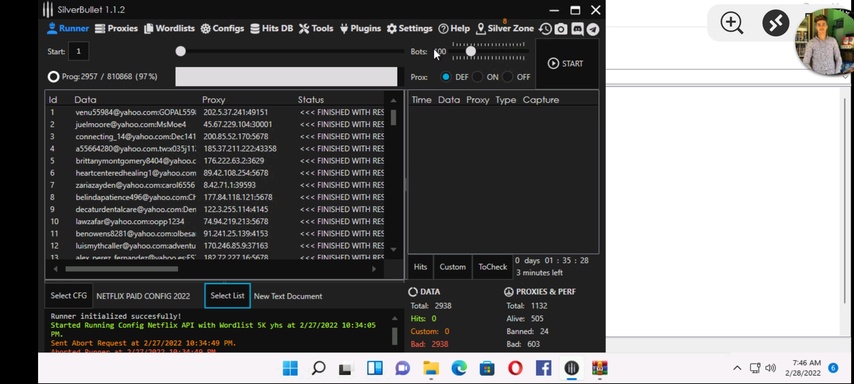Select the OFF proxy radio button
The image size is (854, 384).
(x=508, y=77)
